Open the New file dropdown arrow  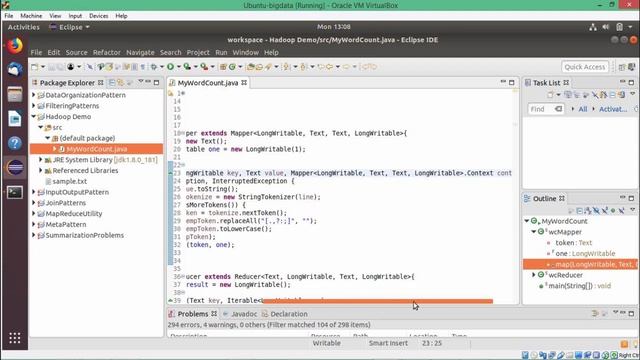[x=42, y=67]
